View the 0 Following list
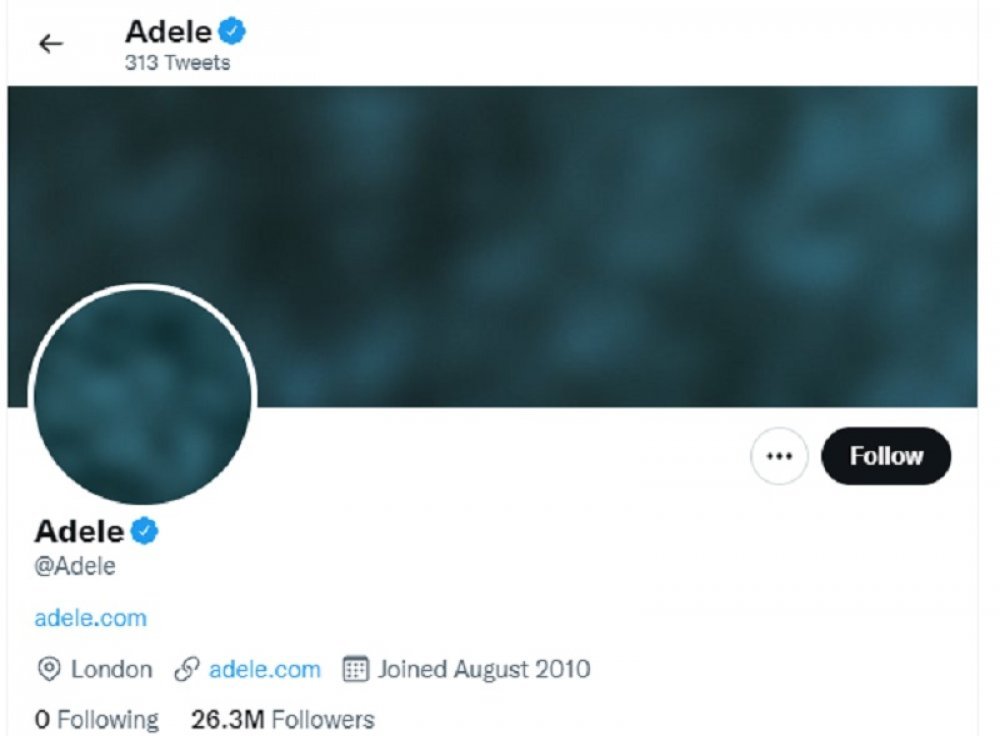 click(96, 719)
